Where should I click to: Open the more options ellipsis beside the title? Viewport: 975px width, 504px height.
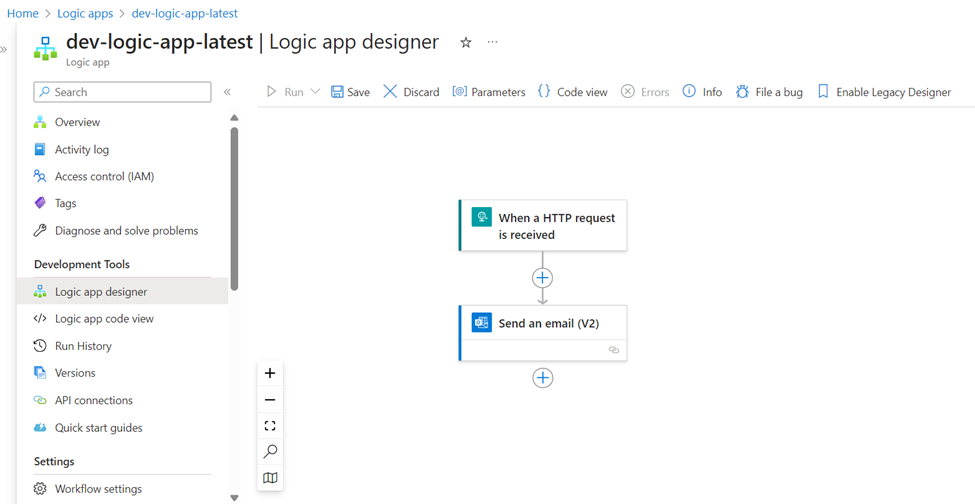click(x=492, y=42)
